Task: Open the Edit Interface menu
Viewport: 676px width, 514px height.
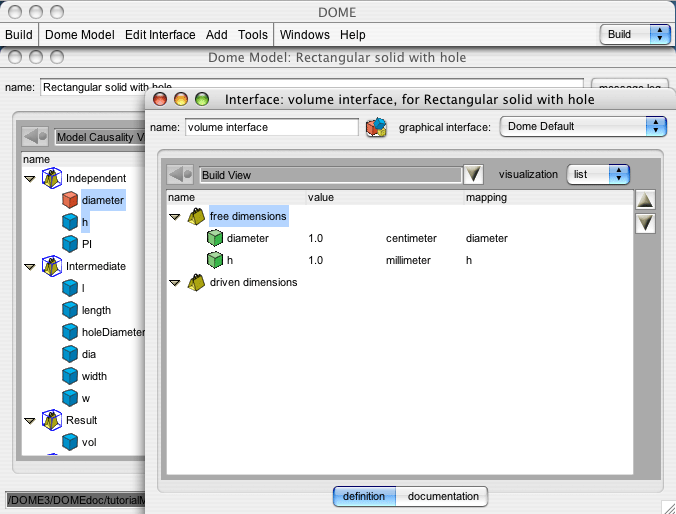Action: tap(160, 34)
